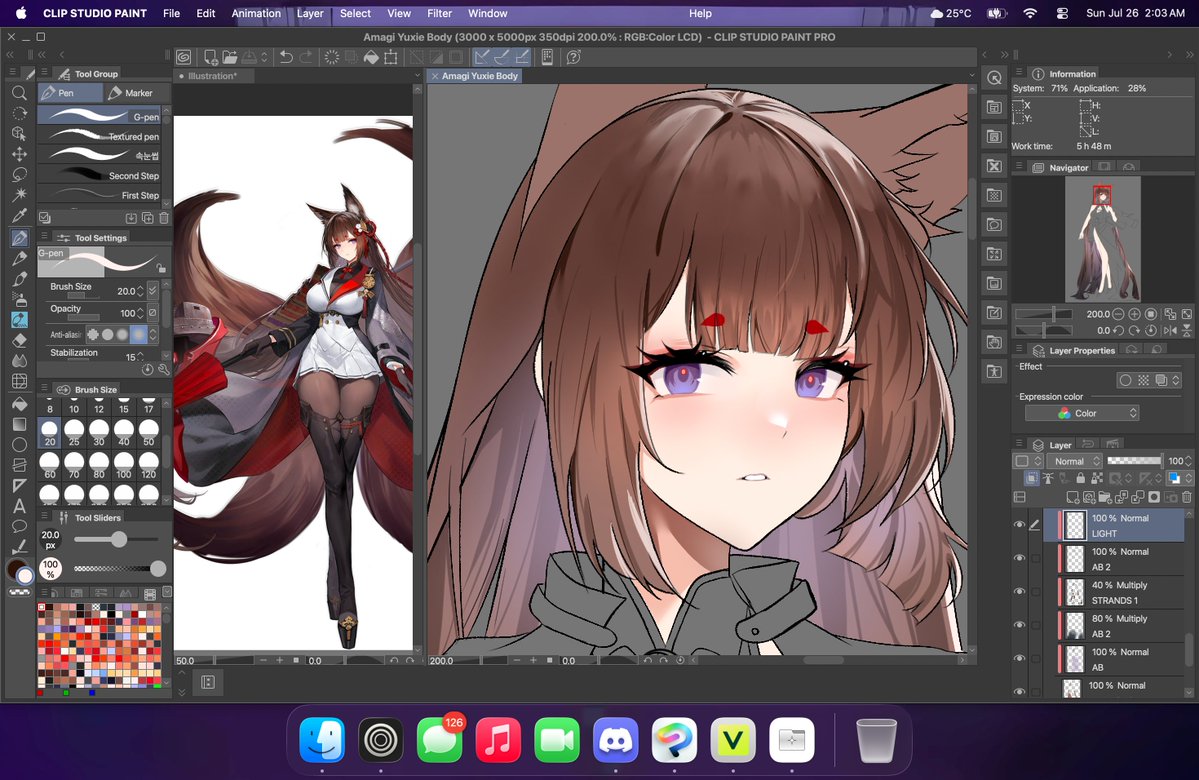Select the Auto select magic wand tool
The height and width of the screenshot is (780, 1199).
(x=19, y=194)
